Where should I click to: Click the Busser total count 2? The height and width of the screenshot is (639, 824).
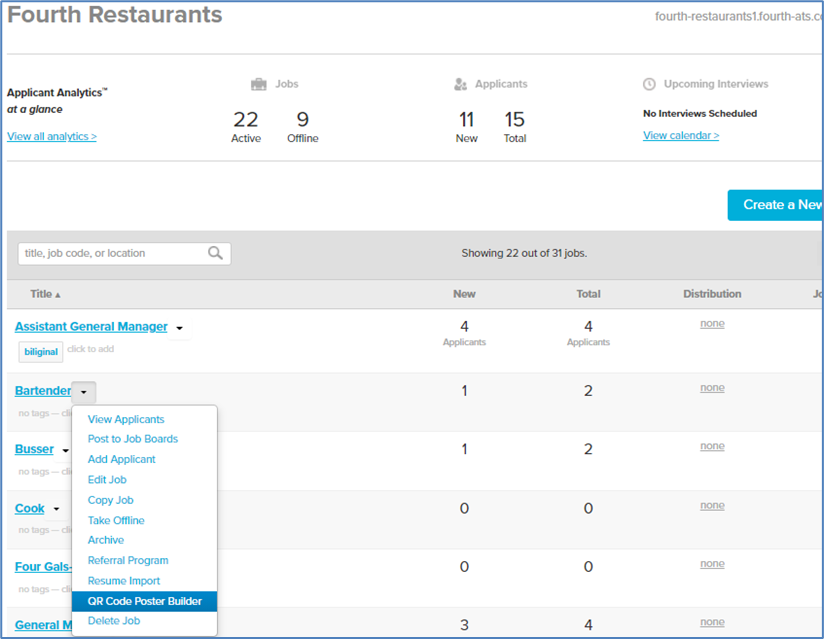(588, 449)
